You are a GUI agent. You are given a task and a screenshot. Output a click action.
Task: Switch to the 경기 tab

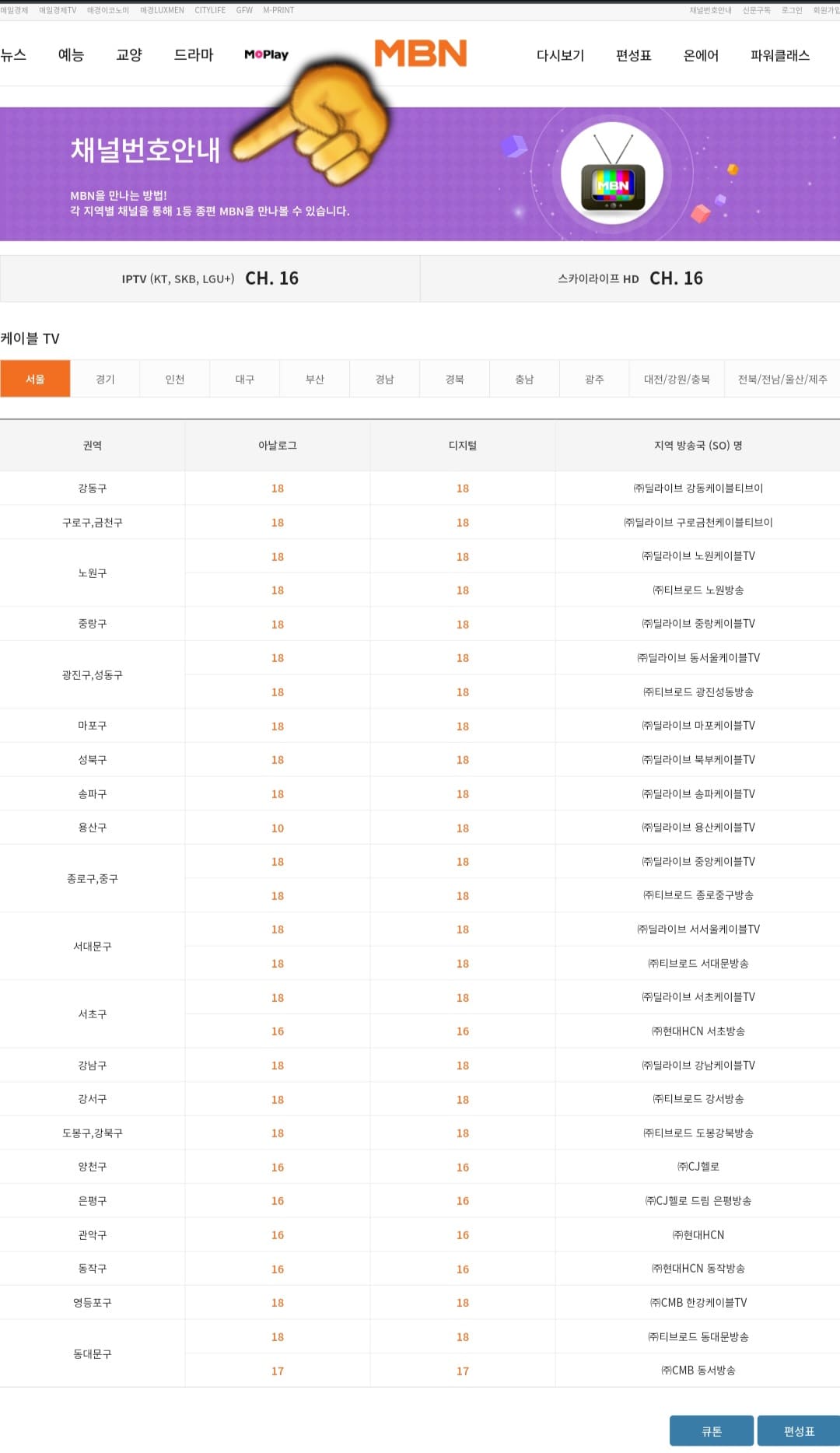(105, 379)
